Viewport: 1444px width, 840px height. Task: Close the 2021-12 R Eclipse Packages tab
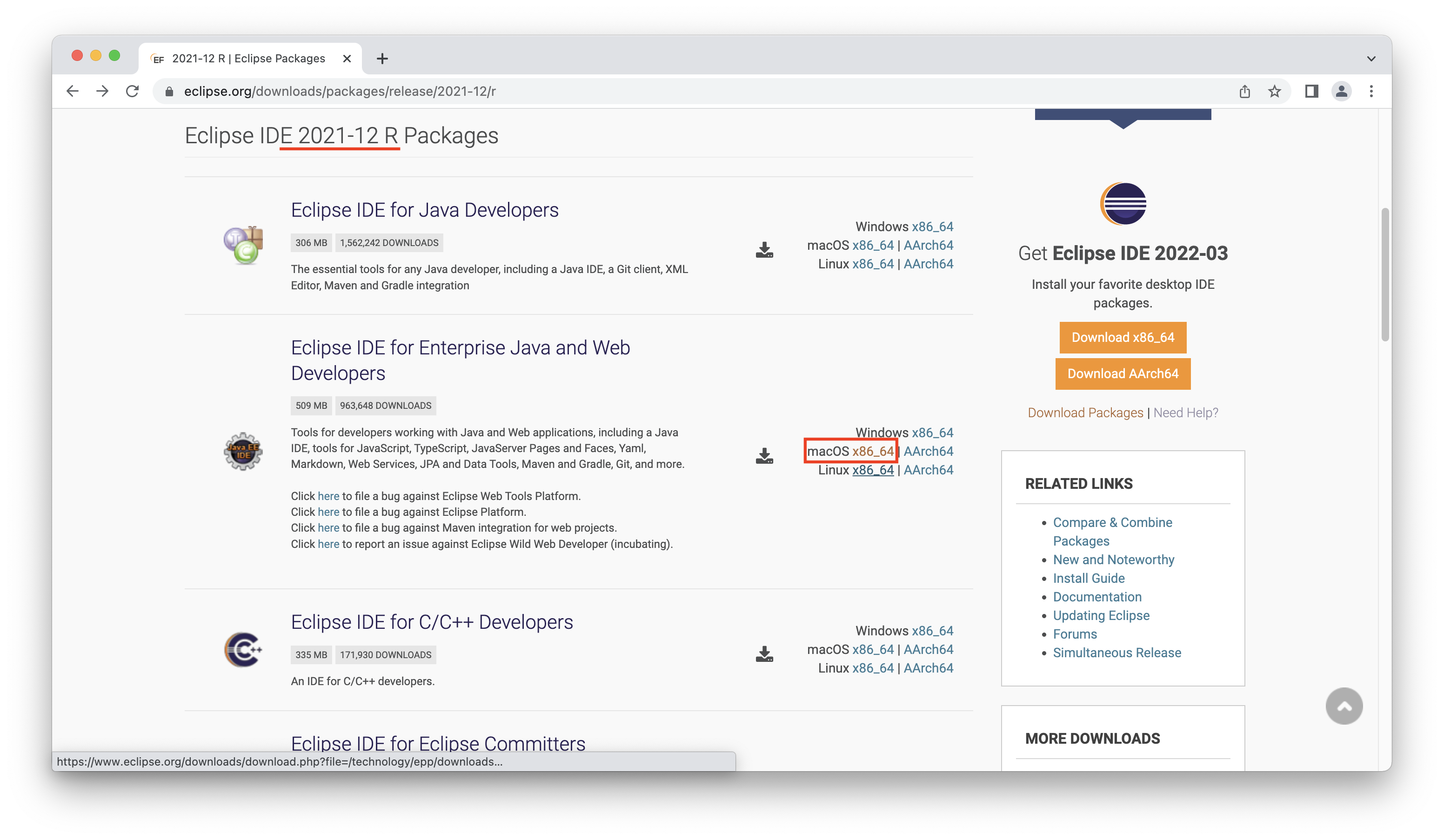[x=347, y=59]
